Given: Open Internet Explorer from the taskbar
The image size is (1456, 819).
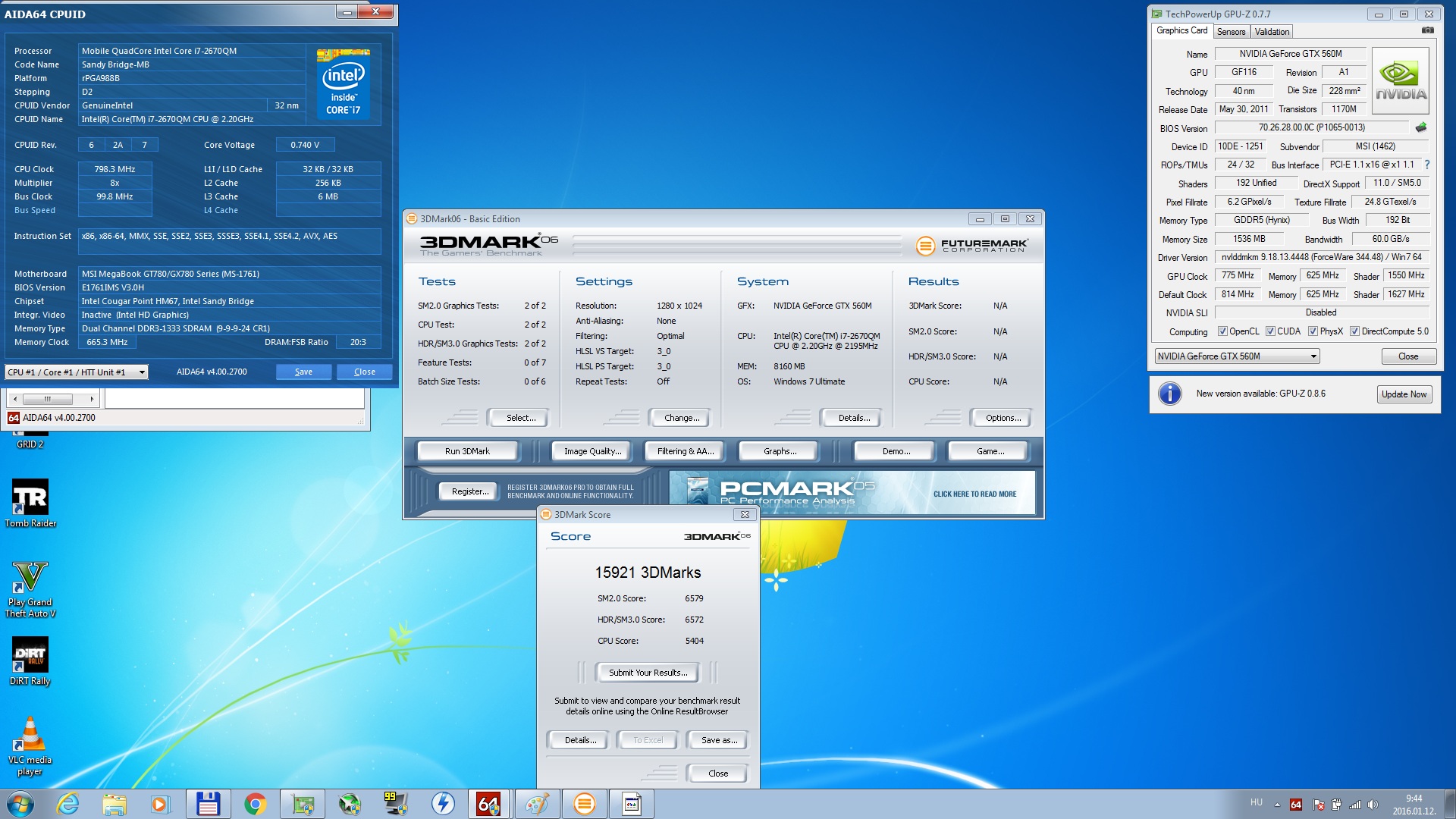Looking at the screenshot, I should point(68,804).
